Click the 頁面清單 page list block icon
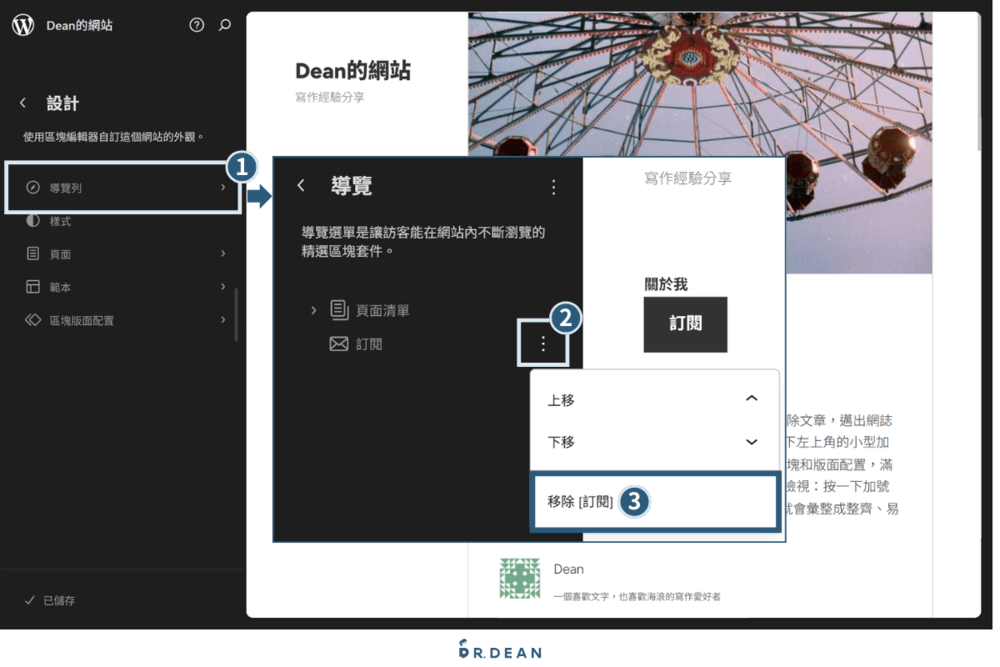This screenshot has width=1000, height=667. (339, 310)
